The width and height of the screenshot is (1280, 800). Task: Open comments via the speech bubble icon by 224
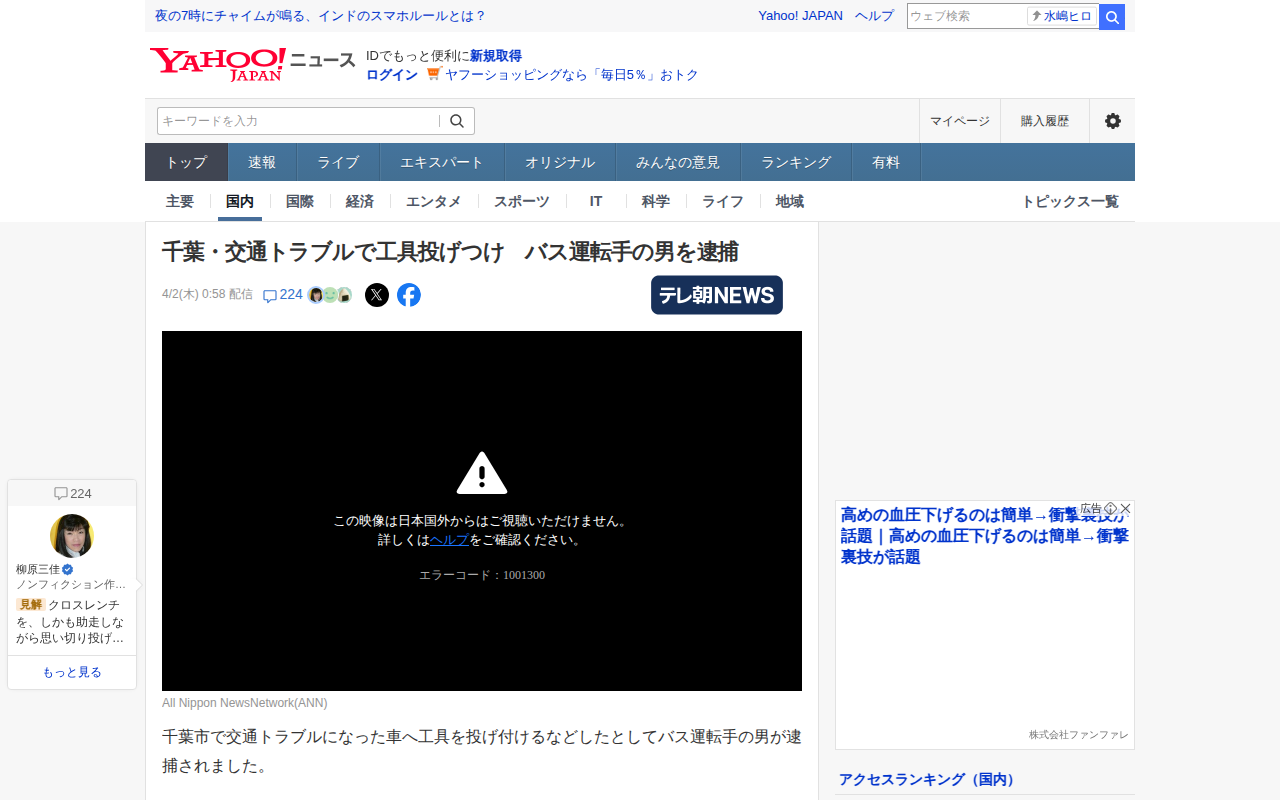point(269,296)
